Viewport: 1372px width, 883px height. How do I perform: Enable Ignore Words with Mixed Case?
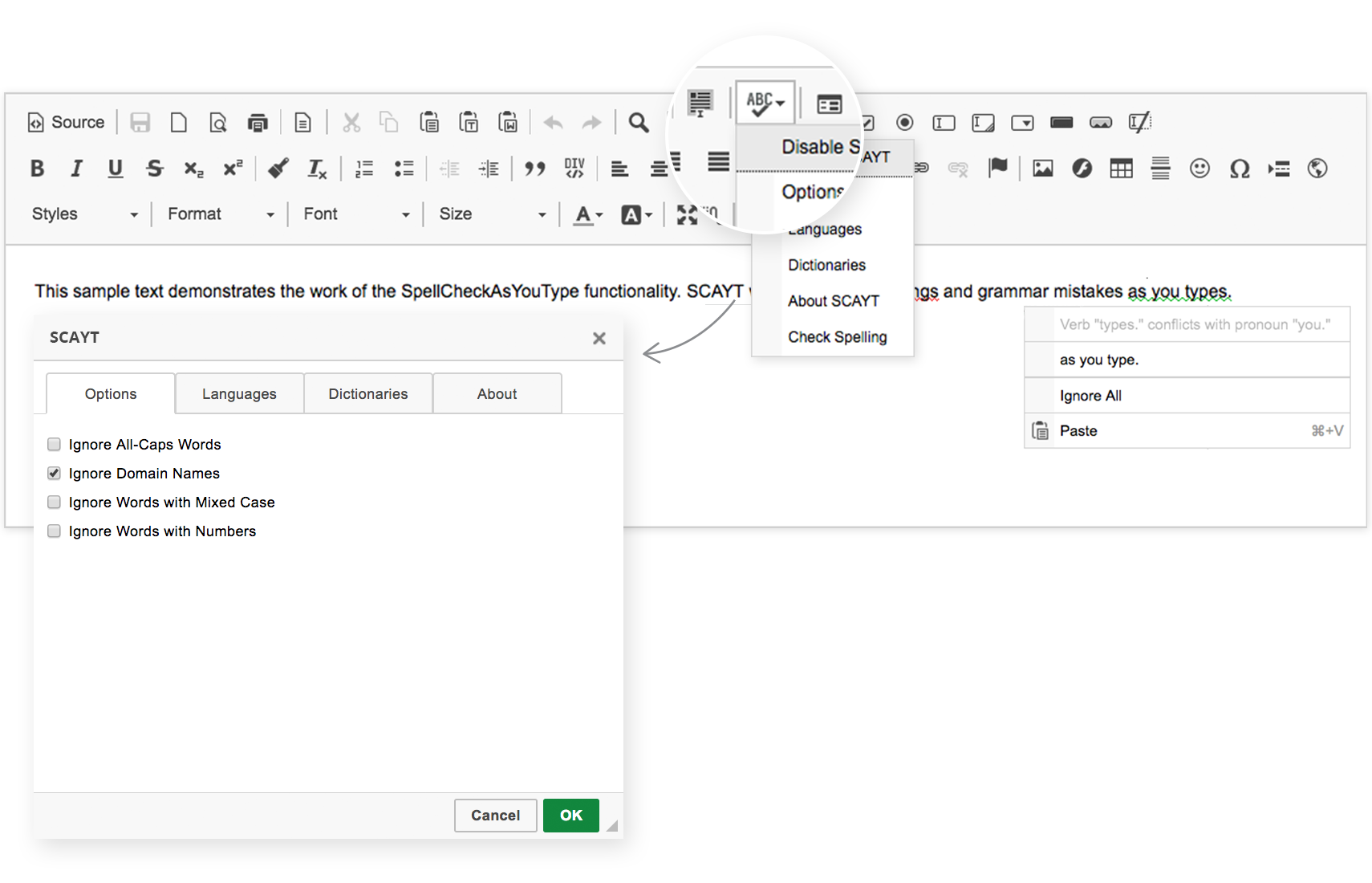54,502
